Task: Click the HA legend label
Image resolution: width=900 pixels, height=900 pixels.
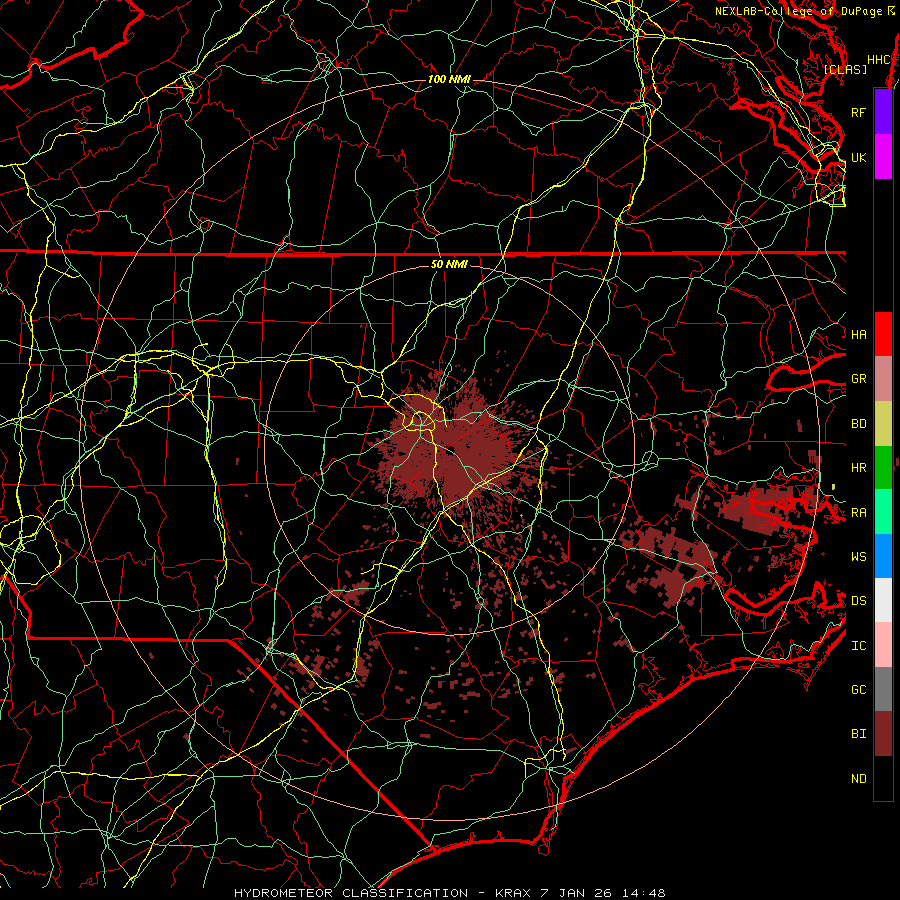Action: click(x=858, y=335)
